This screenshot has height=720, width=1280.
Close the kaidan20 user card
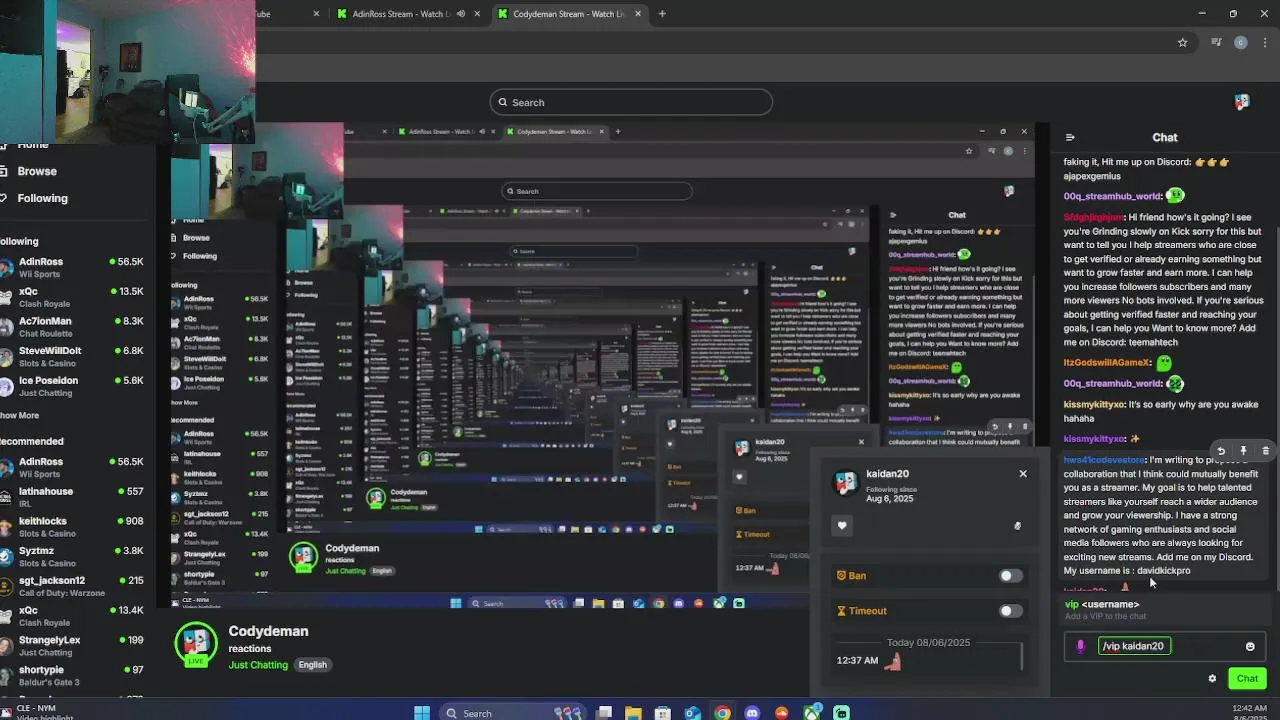pos(1023,474)
